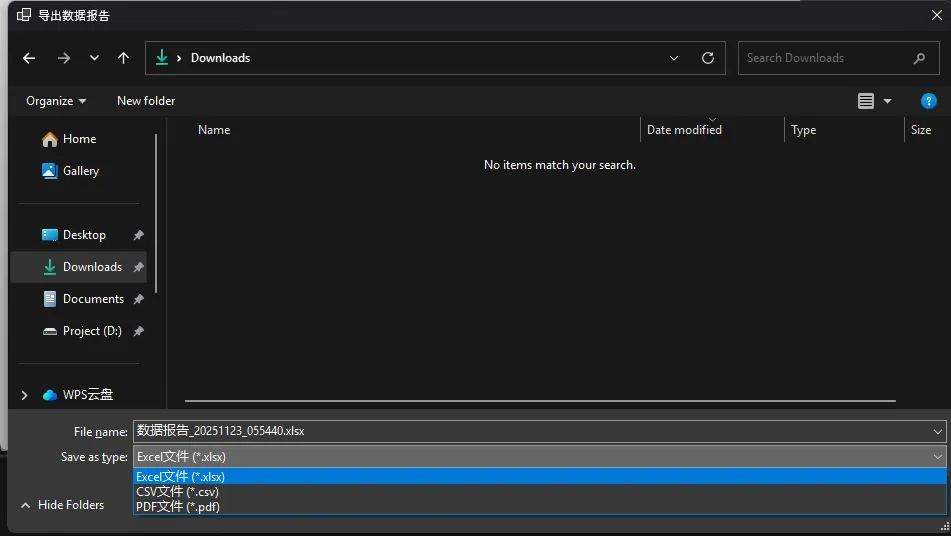Open the Organize menu

[x=56, y=101]
